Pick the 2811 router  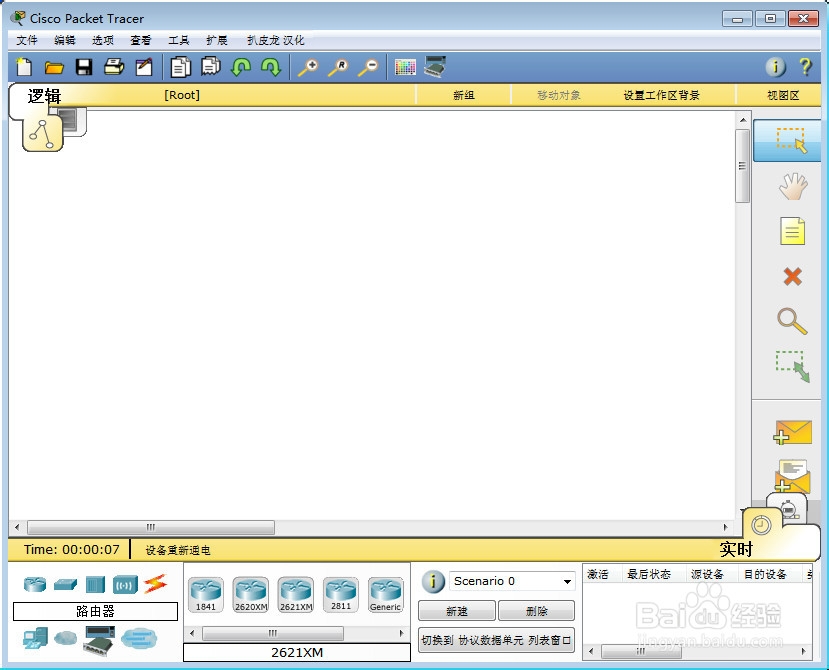click(341, 595)
